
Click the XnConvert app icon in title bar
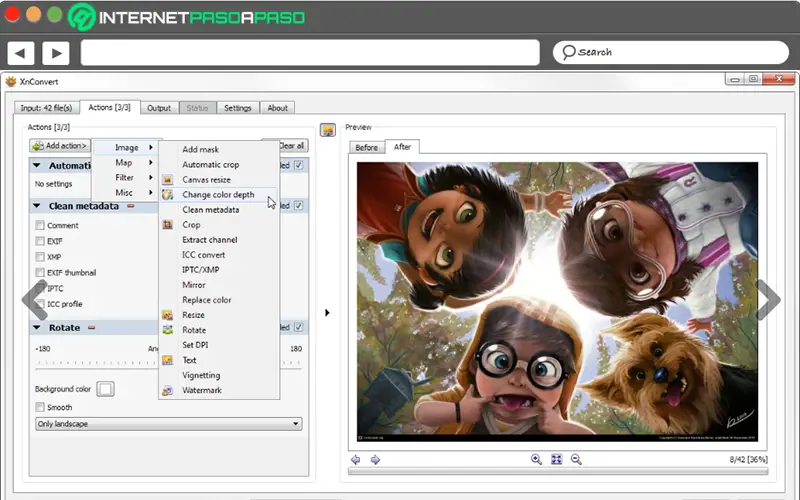coord(11,81)
